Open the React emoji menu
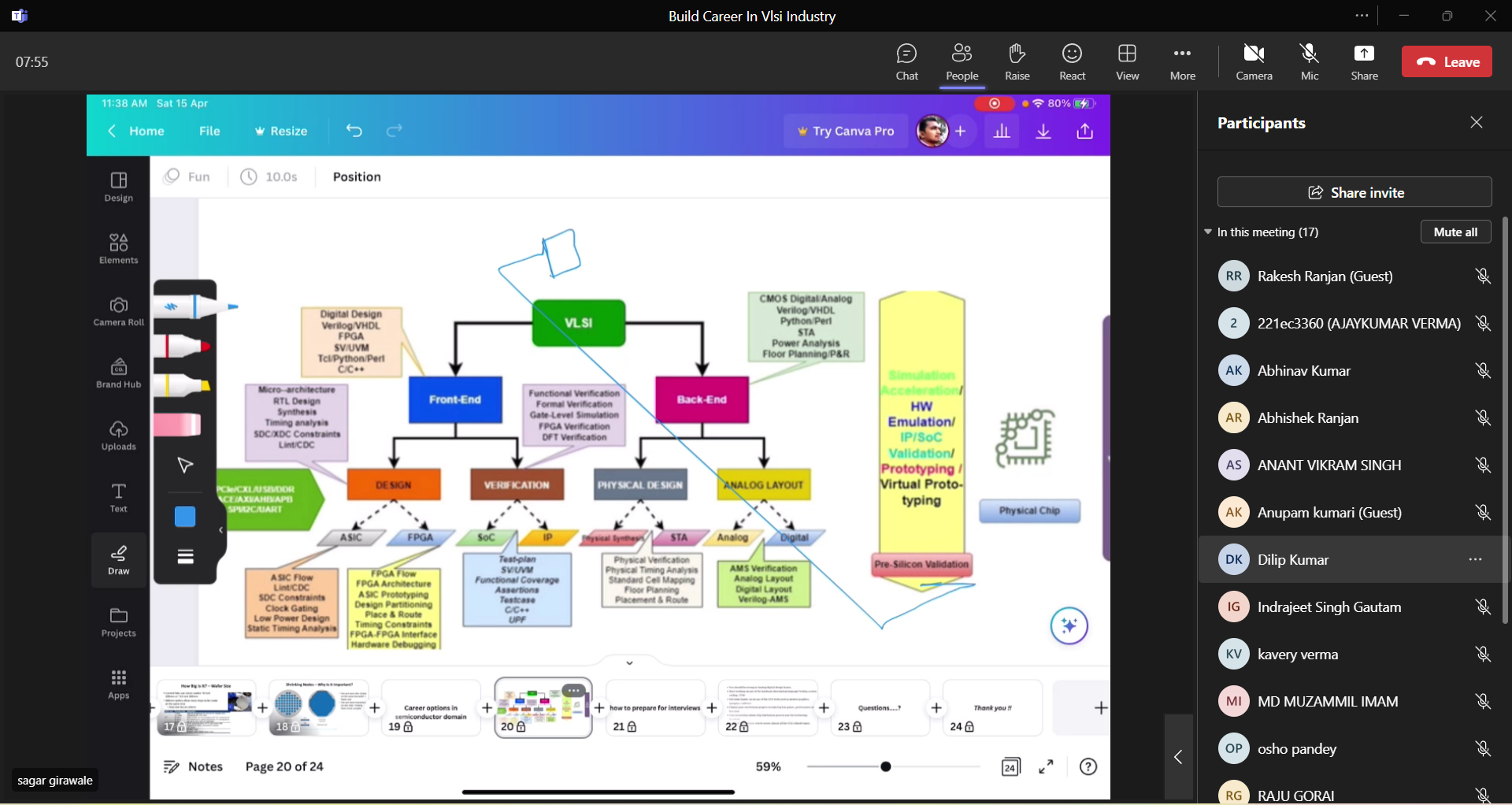Viewport: 1512px width, 805px height. (x=1072, y=61)
